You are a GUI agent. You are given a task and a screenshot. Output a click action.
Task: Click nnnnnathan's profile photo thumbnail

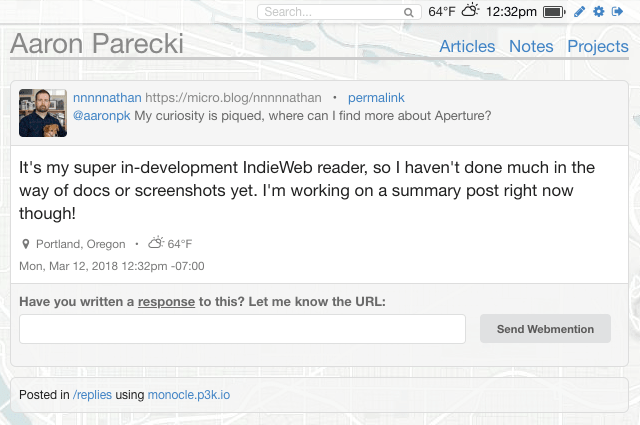[43, 113]
